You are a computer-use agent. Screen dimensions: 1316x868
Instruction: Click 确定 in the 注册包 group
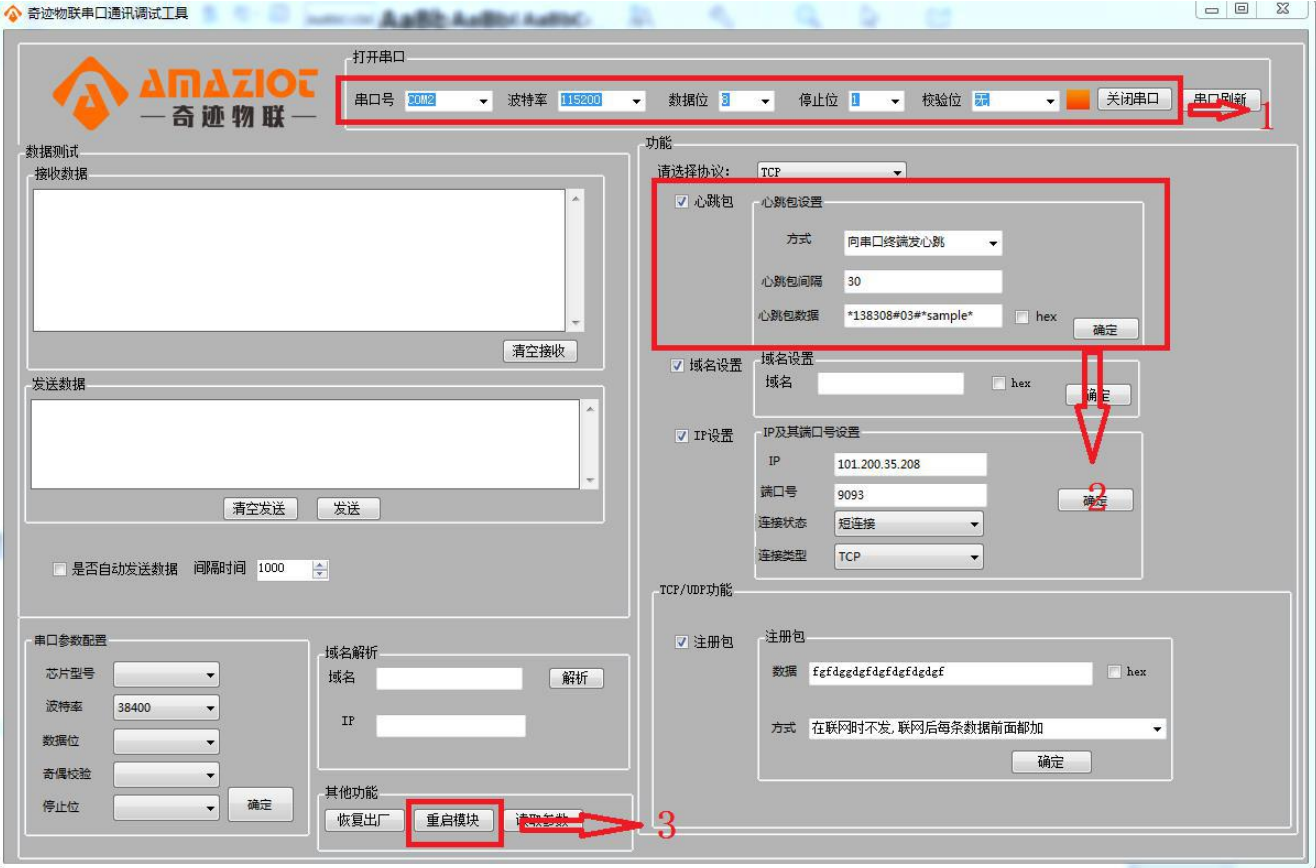[x=1051, y=762]
